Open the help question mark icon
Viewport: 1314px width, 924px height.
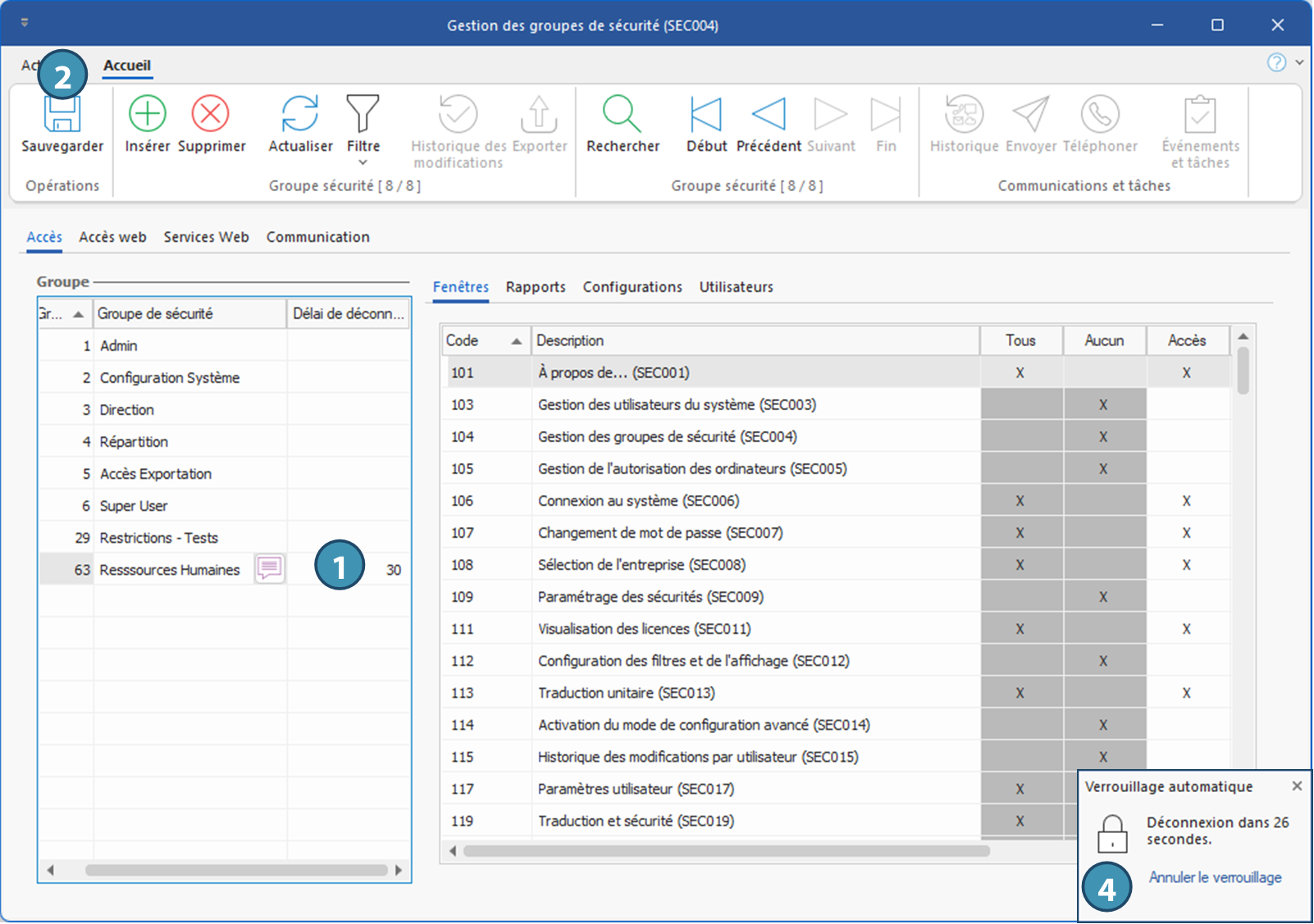click(1276, 62)
